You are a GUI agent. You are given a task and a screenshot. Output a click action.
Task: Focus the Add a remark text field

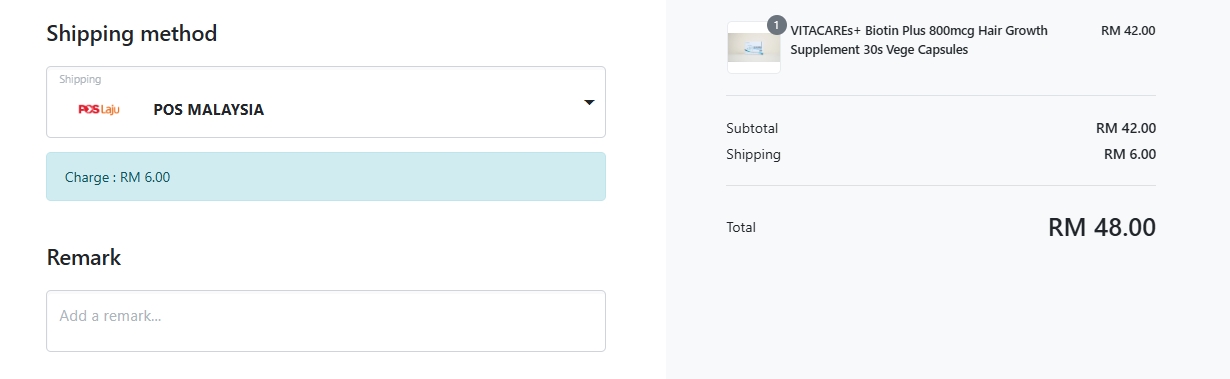pyautogui.click(x=326, y=321)
